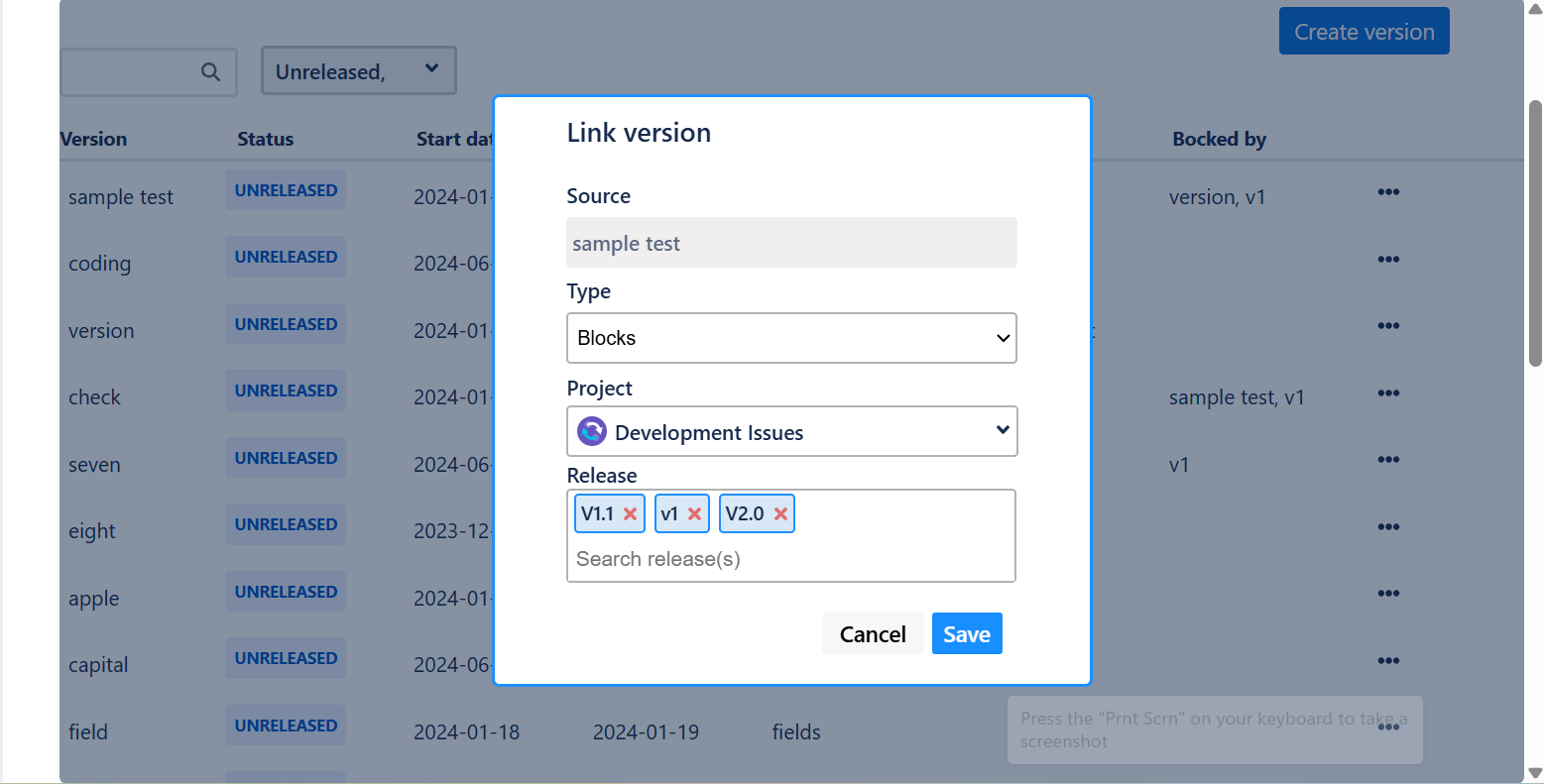Screen dimensions: 1544x784
Task: Open more actions for check row
Action: [x=1388, y=393]
